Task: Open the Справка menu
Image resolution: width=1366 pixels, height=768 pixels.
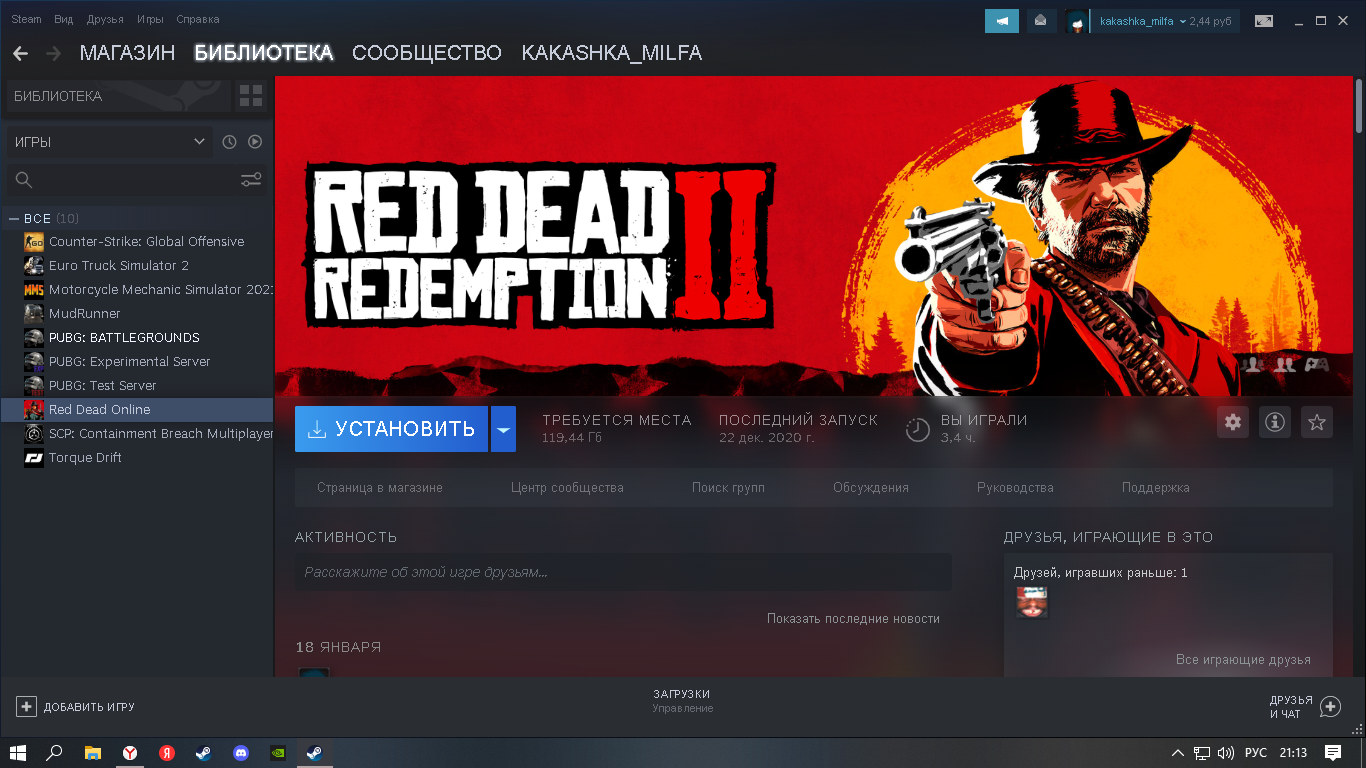Action: pos(197,20)
